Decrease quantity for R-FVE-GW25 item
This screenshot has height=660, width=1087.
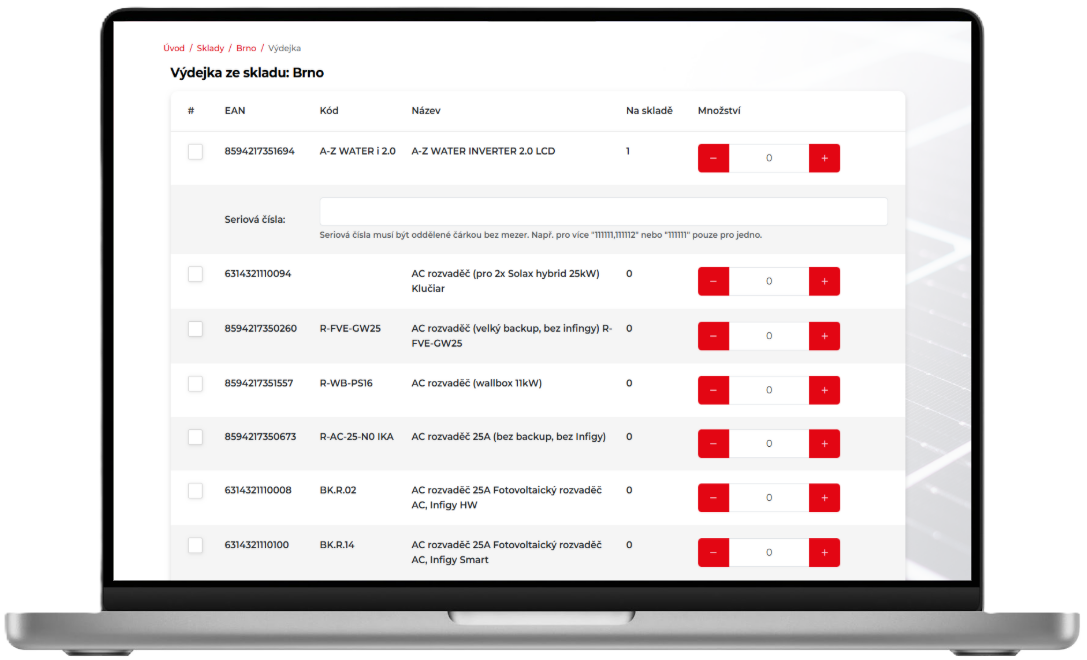coord(713,336)
